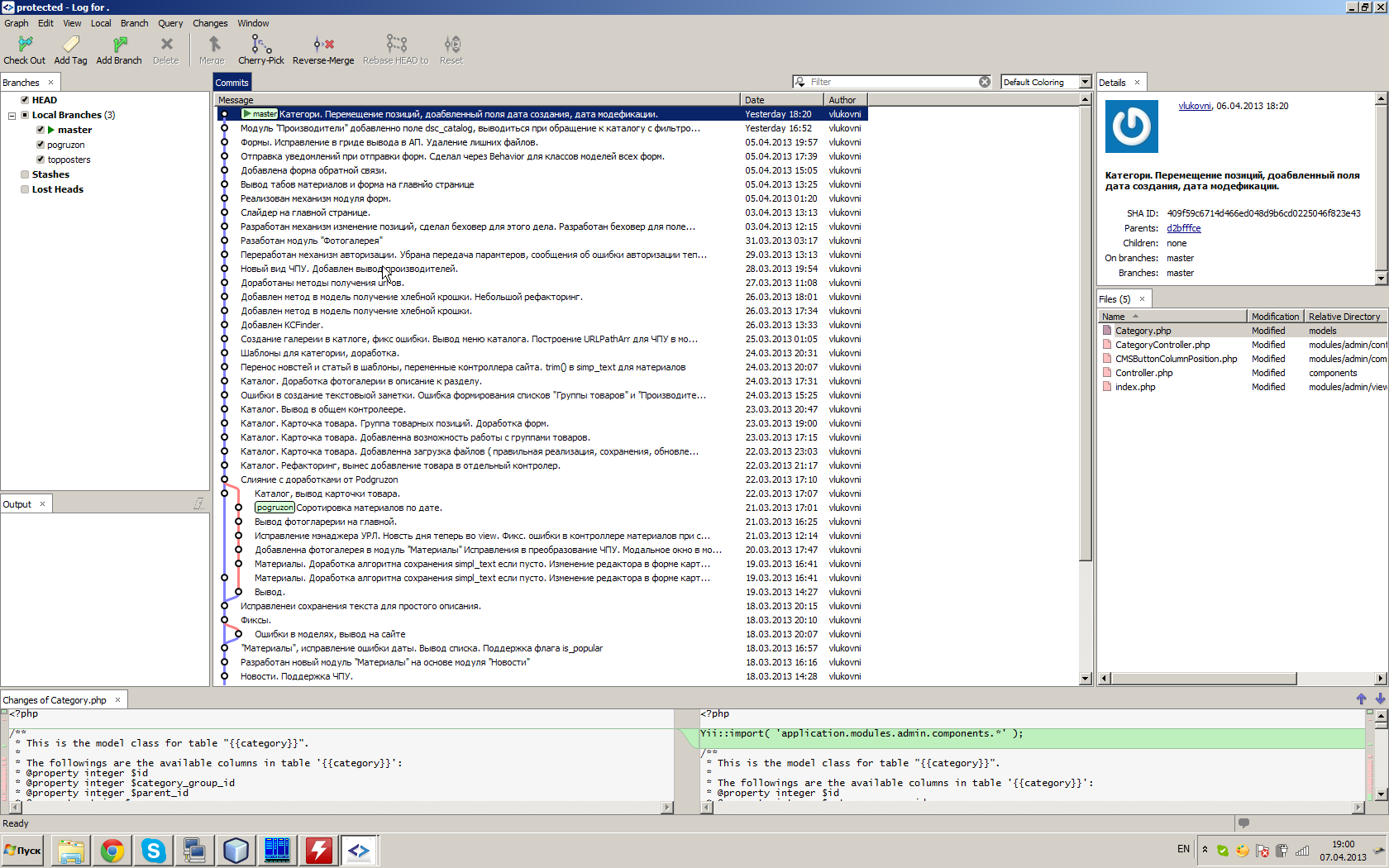
Task: Close the Details panel tab
Action: pyautogui.click(x=1137, y=83)
